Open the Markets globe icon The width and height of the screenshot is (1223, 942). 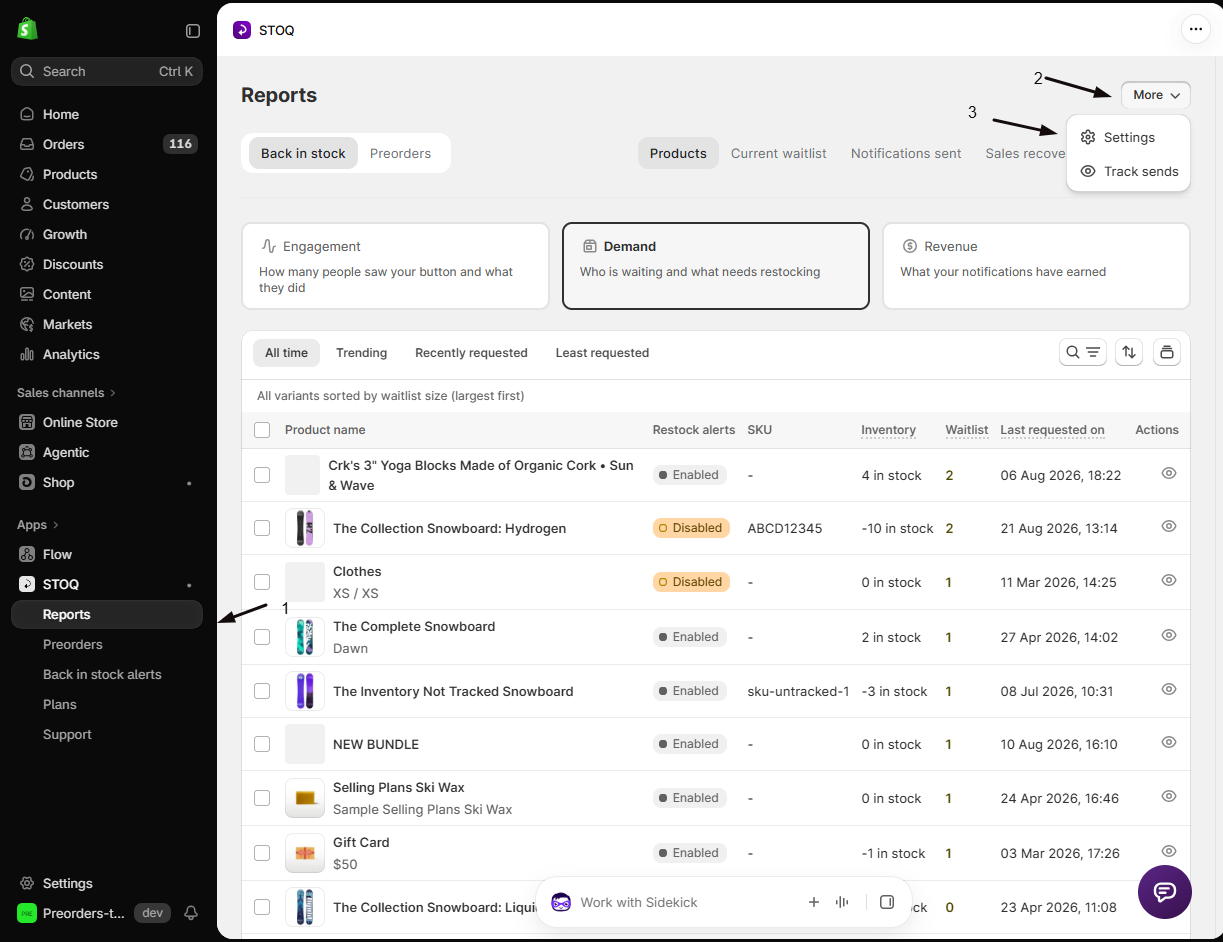click(27, 324)
